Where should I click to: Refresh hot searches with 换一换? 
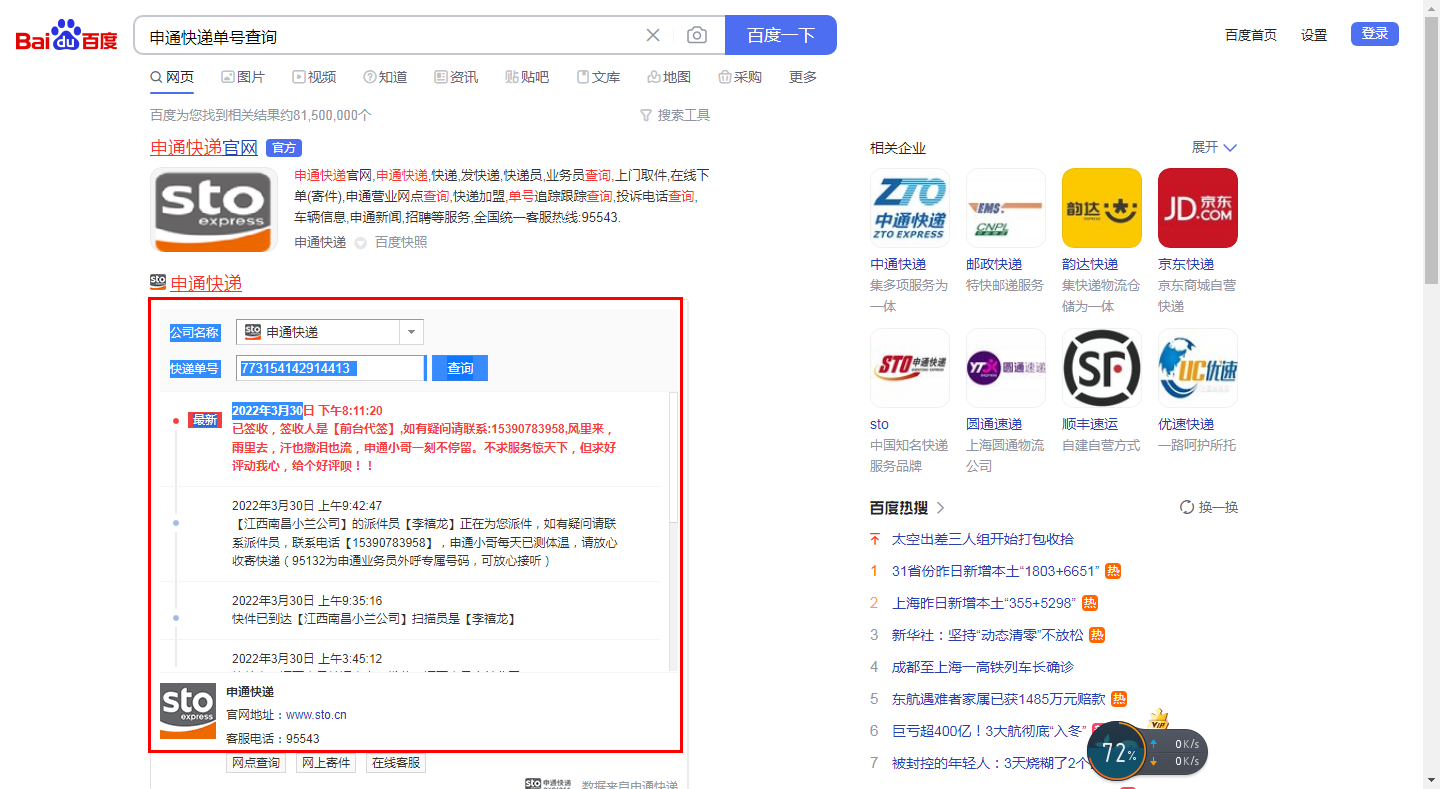coord(1209,507)
